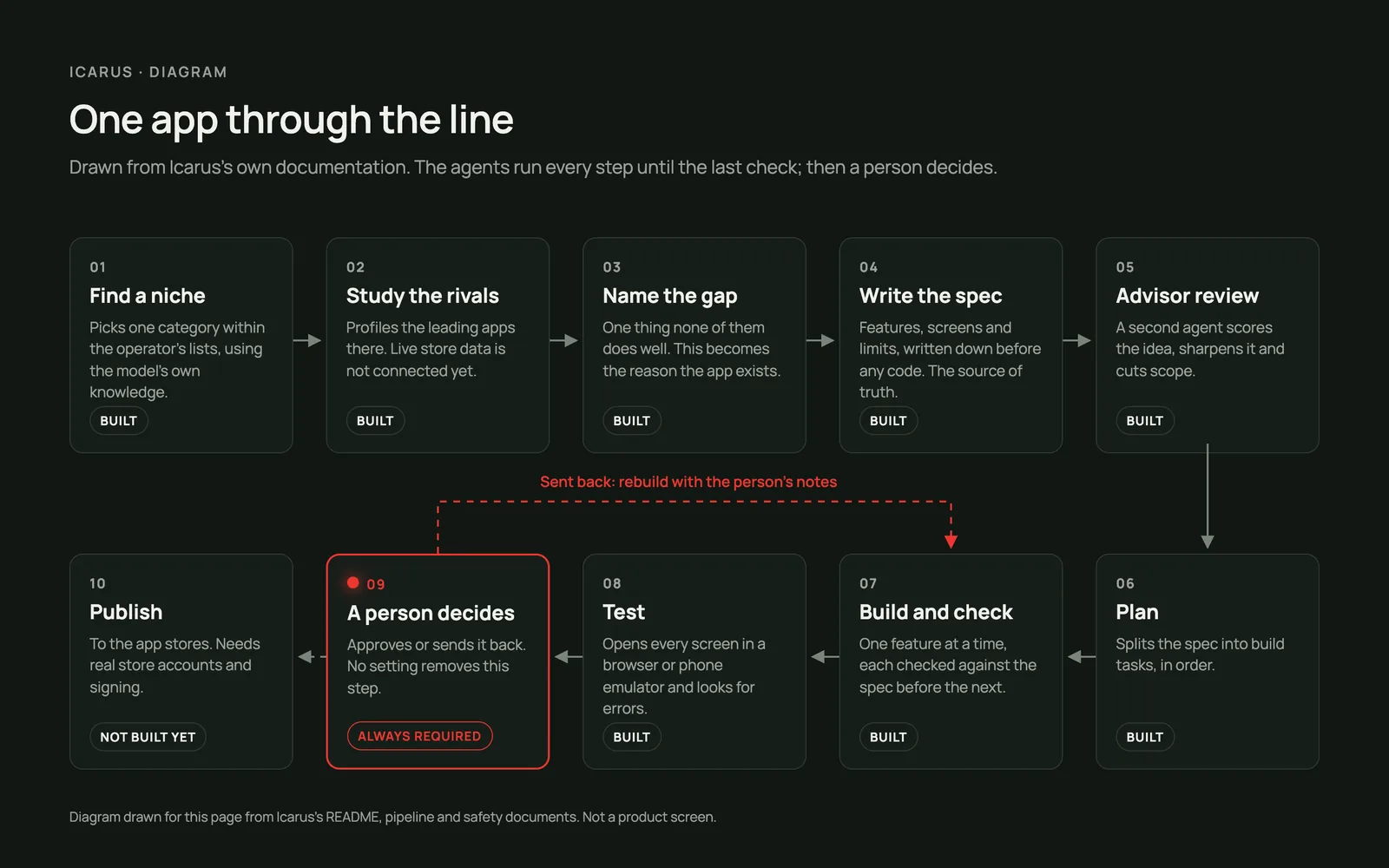
Task: Click step number "05" above Advisor review
Action: coord(1125,267)
